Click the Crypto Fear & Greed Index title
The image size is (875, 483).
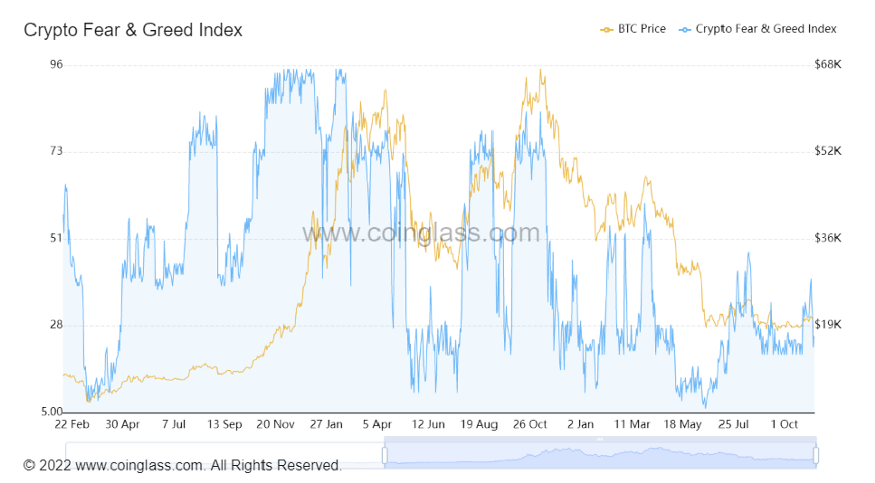133,30
